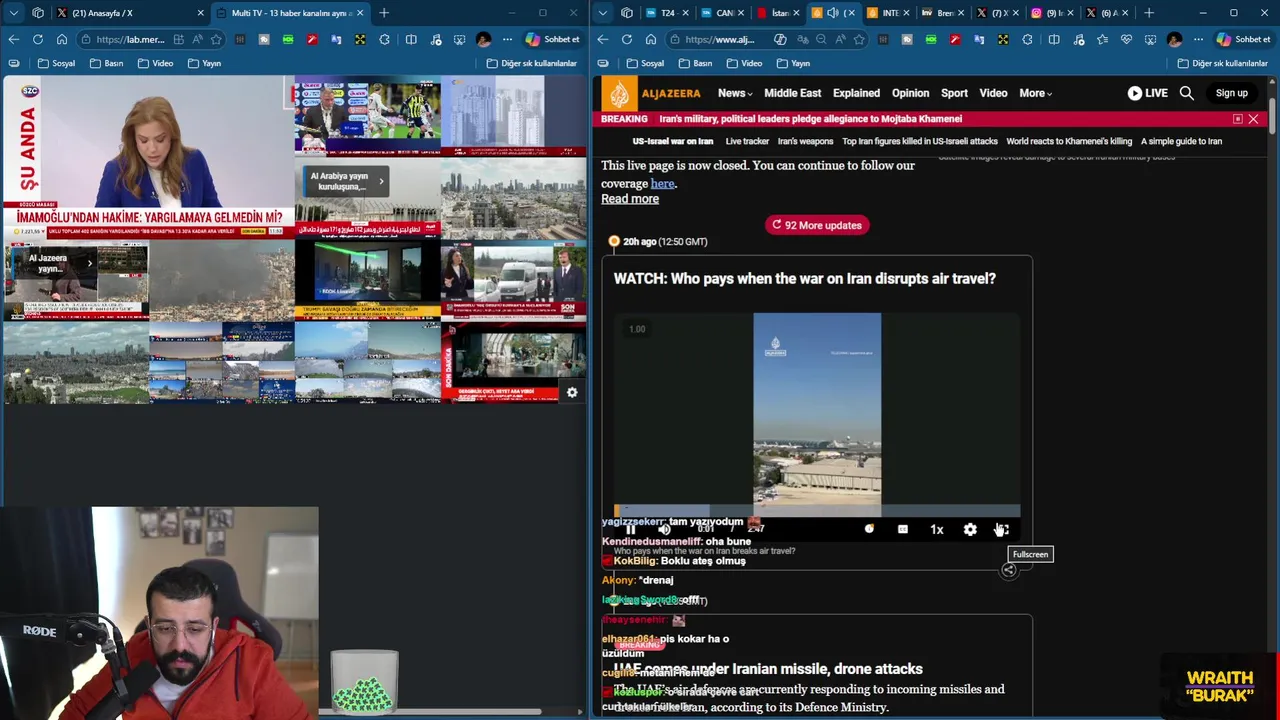Screen dimensions: 1280x720
Task: Expand the News menu on Al Jazeera
Action: (734, 93)
